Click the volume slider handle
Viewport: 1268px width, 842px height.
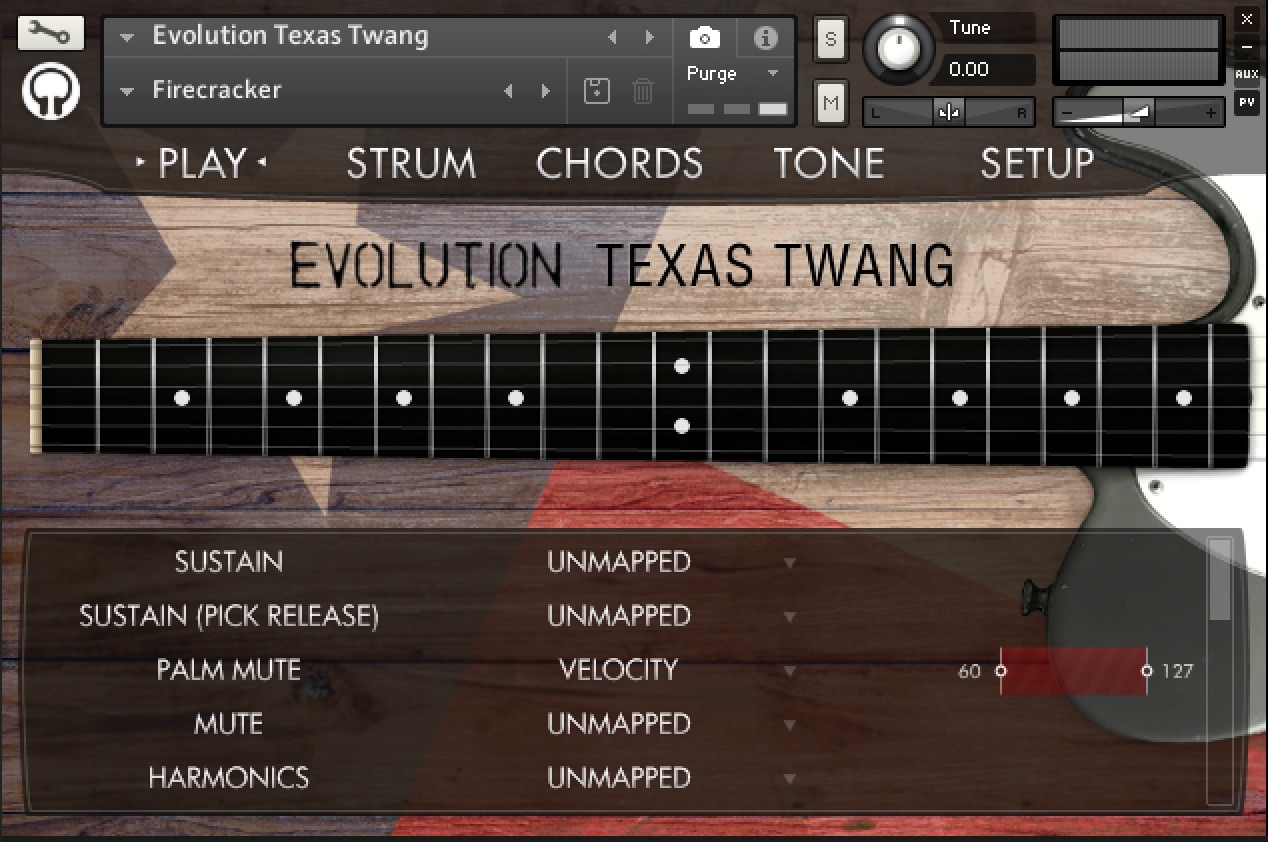[1137, 113]
